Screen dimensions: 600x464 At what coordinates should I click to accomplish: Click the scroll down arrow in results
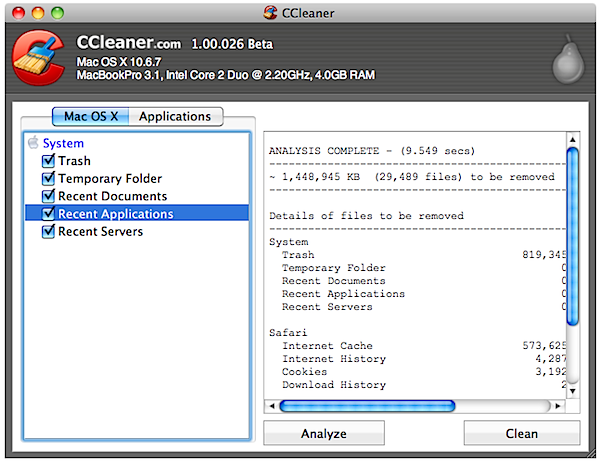coord(573,389)
